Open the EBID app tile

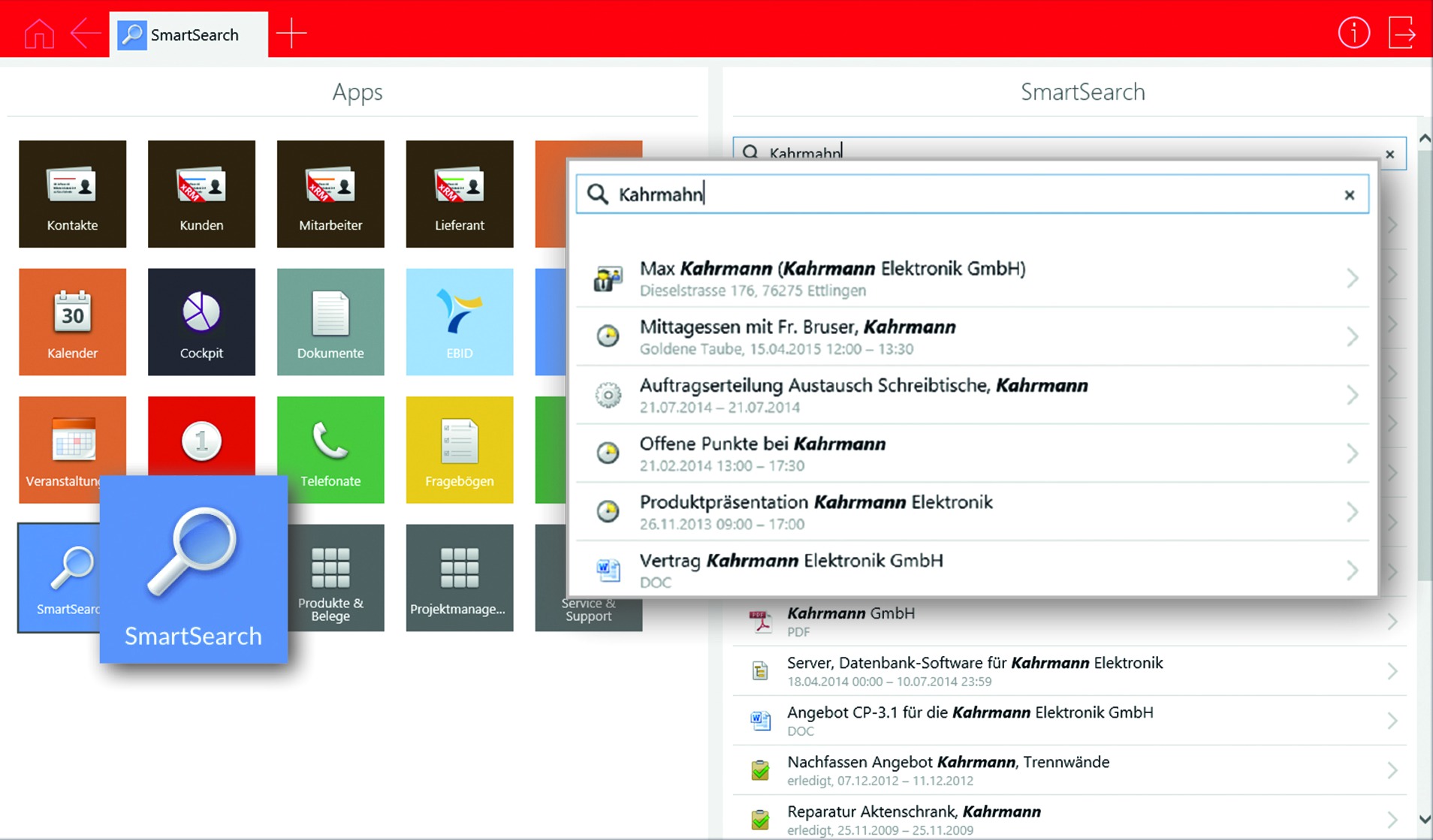460,322
